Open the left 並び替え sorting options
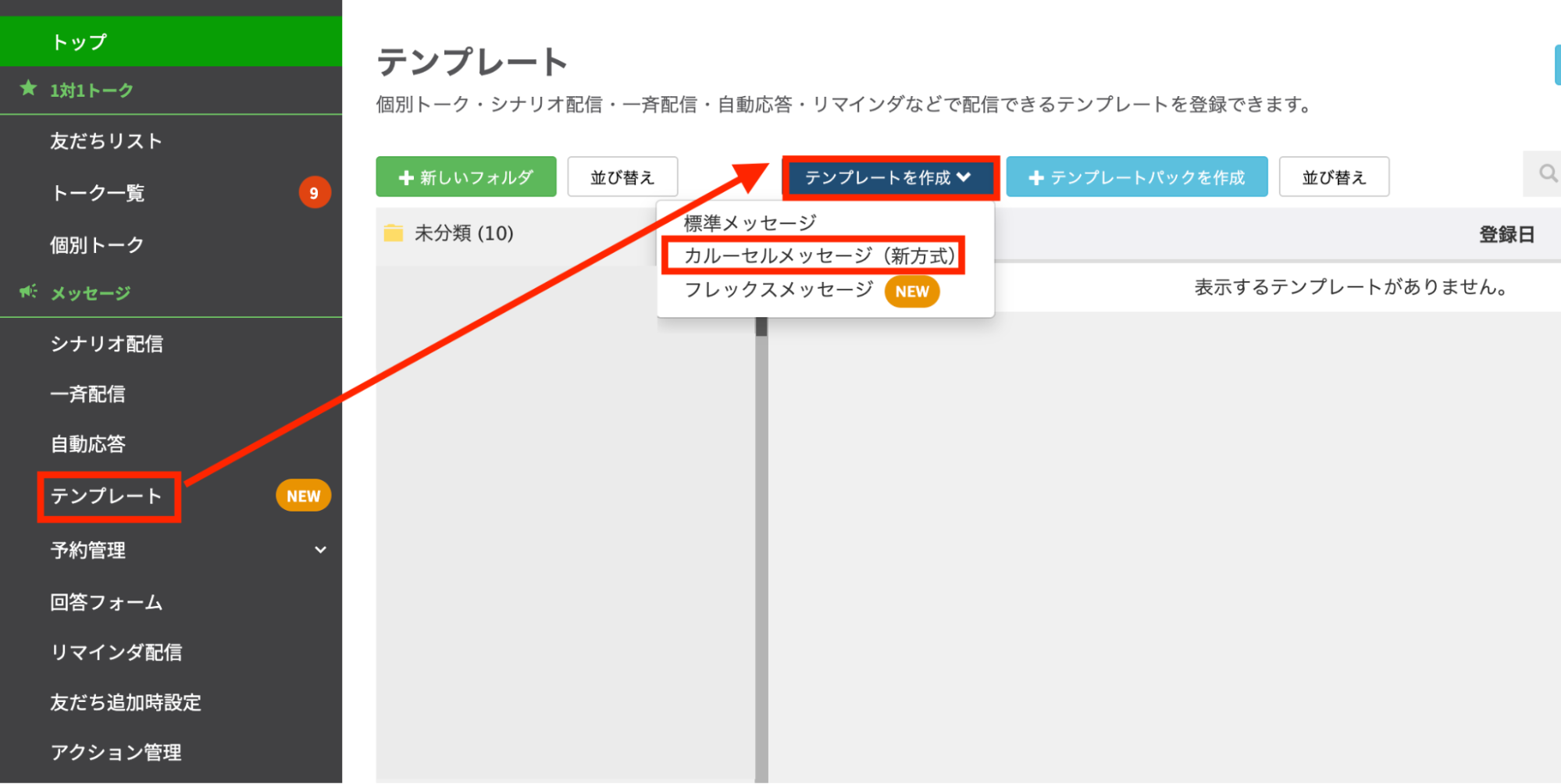The width and height of the screenshot is (1561, 784). (x=622, y=176)
